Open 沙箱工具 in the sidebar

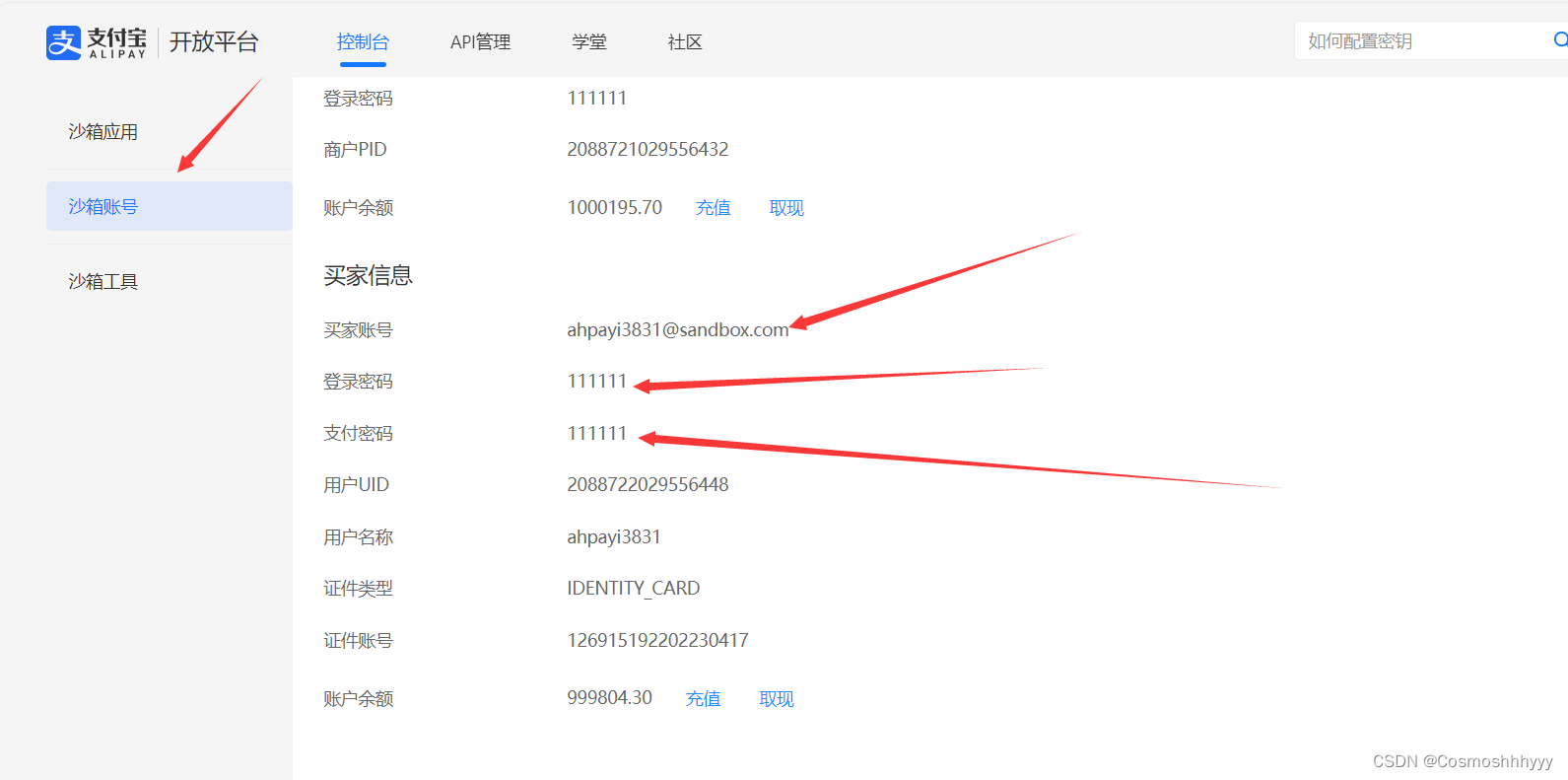click(103, 282)
